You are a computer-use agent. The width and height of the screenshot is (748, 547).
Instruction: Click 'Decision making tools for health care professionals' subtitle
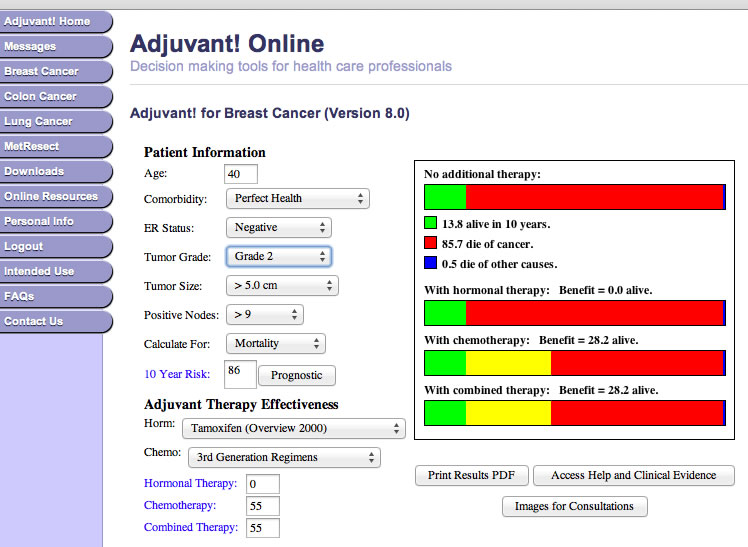point(291,66)
